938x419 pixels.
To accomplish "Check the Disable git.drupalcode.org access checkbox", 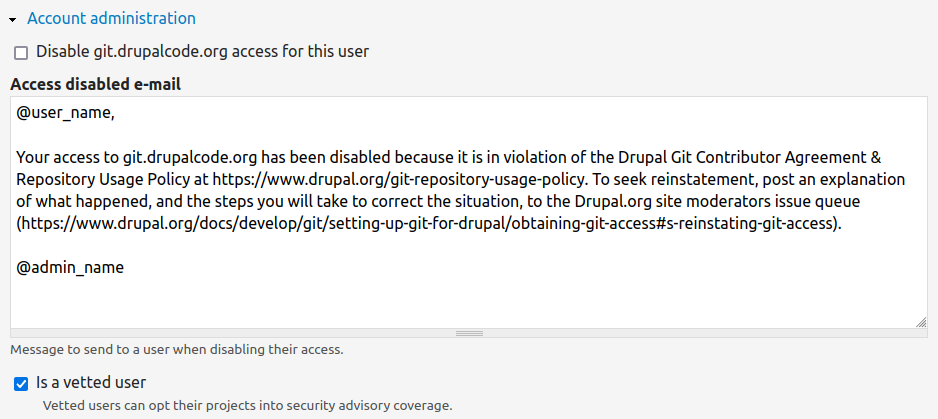I will [21, 52].
